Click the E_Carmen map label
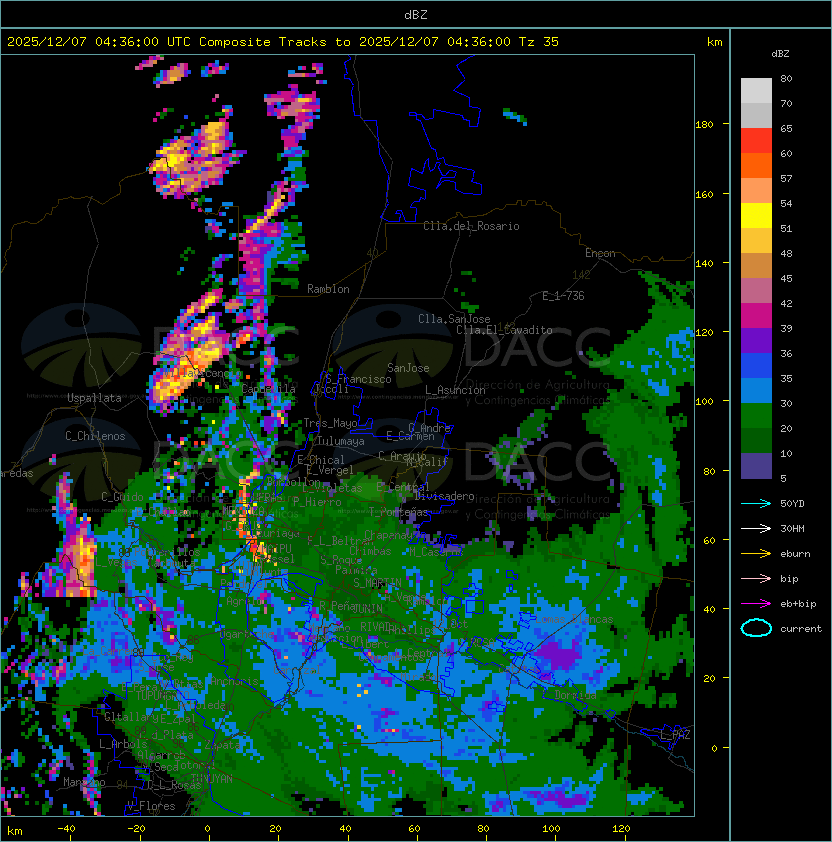Image resolution: width=832 pixels, height=842 pixels. pos(410,436)
